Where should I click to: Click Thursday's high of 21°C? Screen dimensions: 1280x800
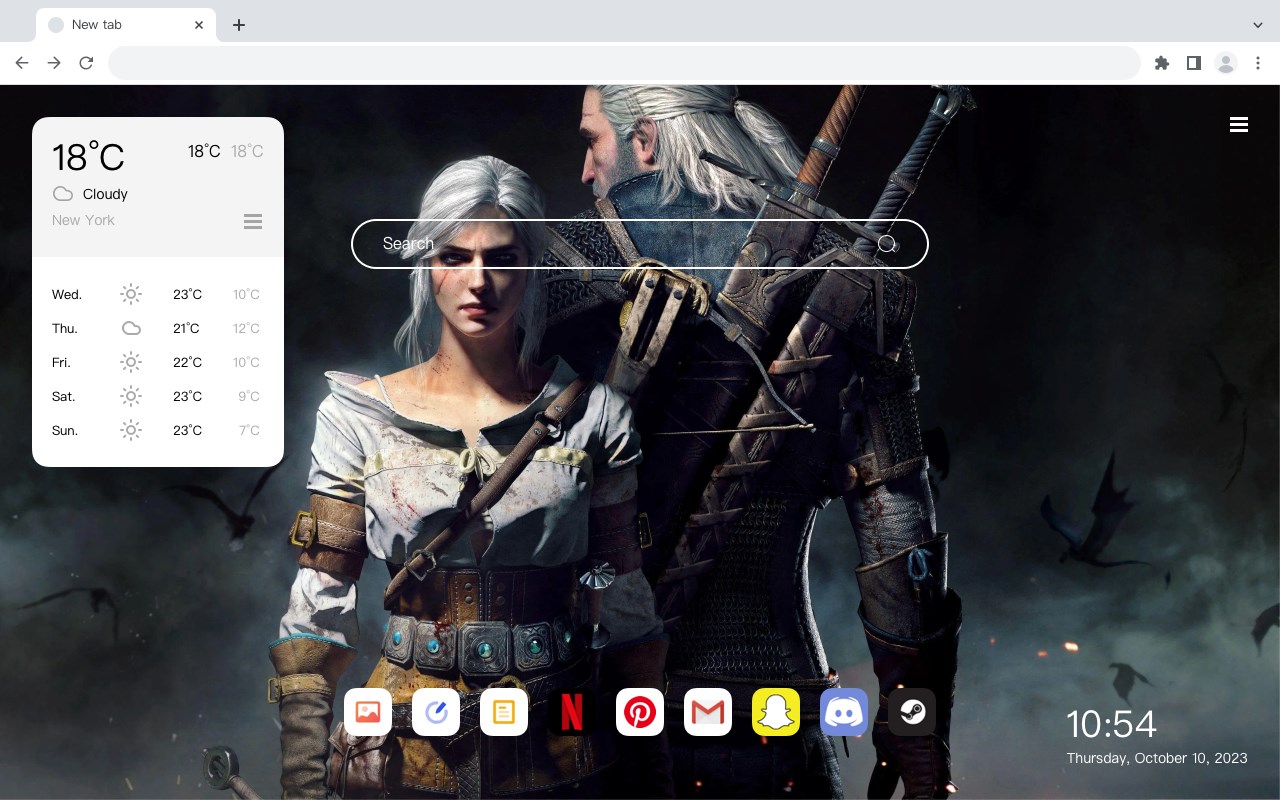pos(186,328)
